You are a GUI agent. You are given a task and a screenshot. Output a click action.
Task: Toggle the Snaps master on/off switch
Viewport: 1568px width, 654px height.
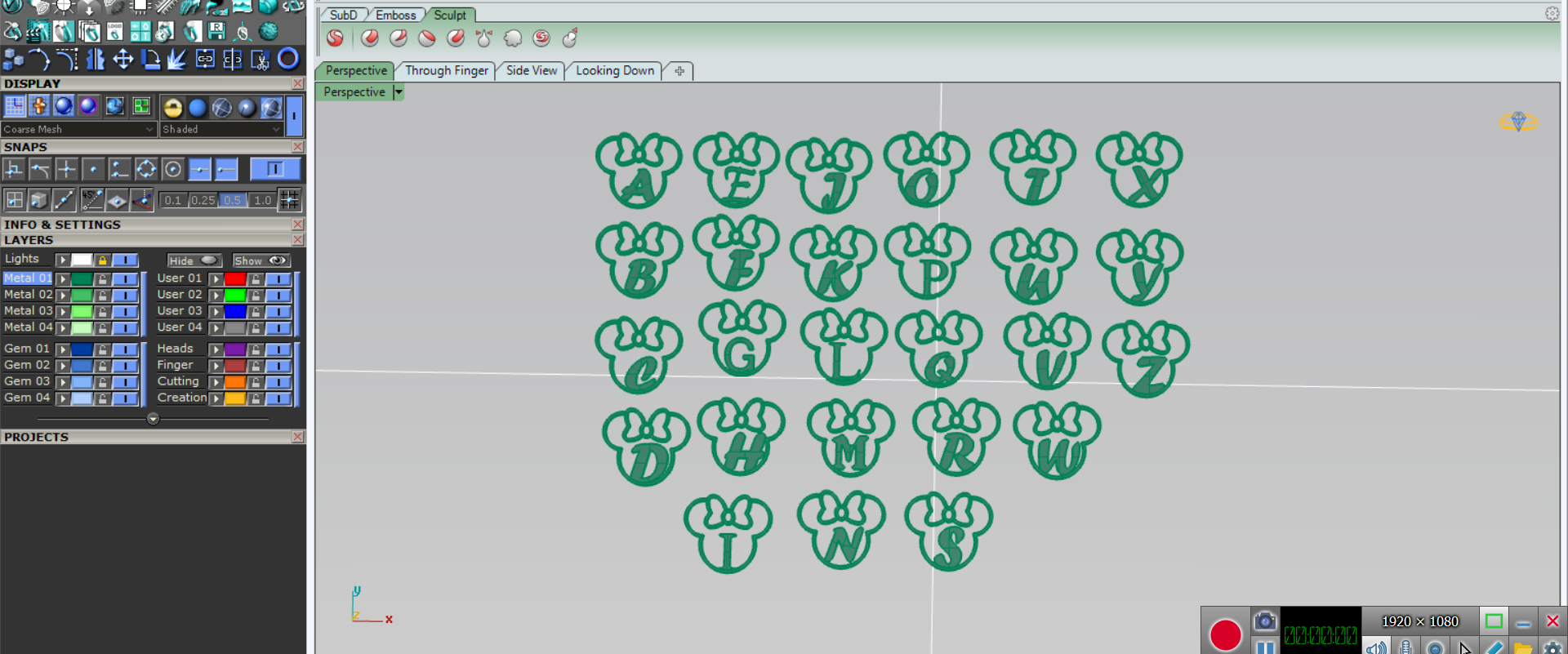coord(275,169)
